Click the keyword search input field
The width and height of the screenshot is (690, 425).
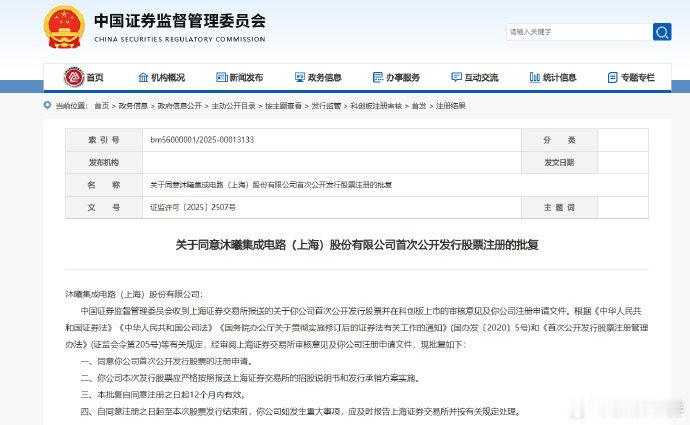pyautogui.click(x=579, y=32)
